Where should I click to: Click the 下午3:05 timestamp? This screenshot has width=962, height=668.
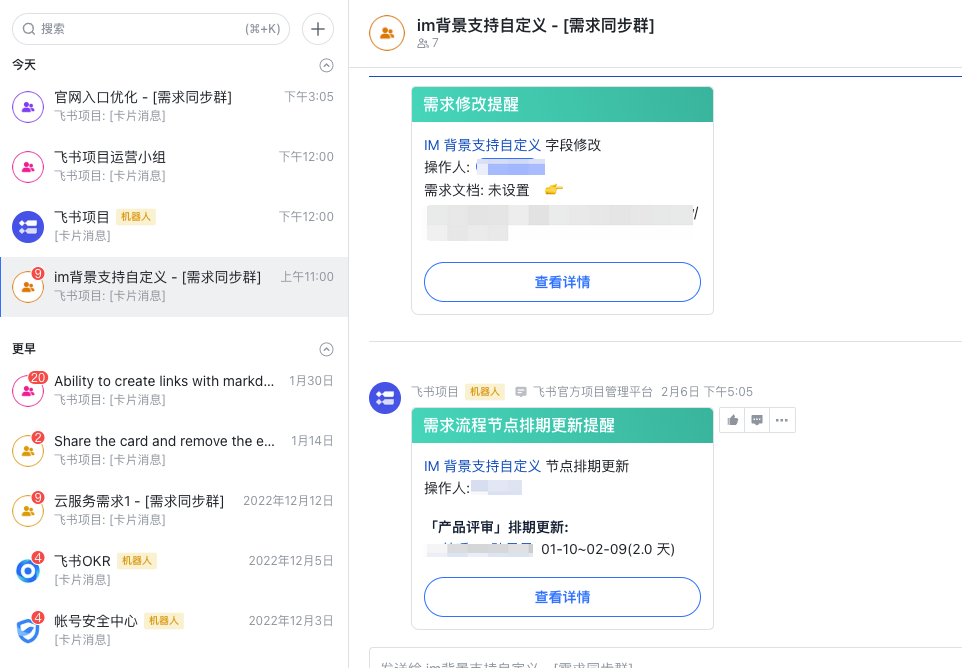pos(309,96)
